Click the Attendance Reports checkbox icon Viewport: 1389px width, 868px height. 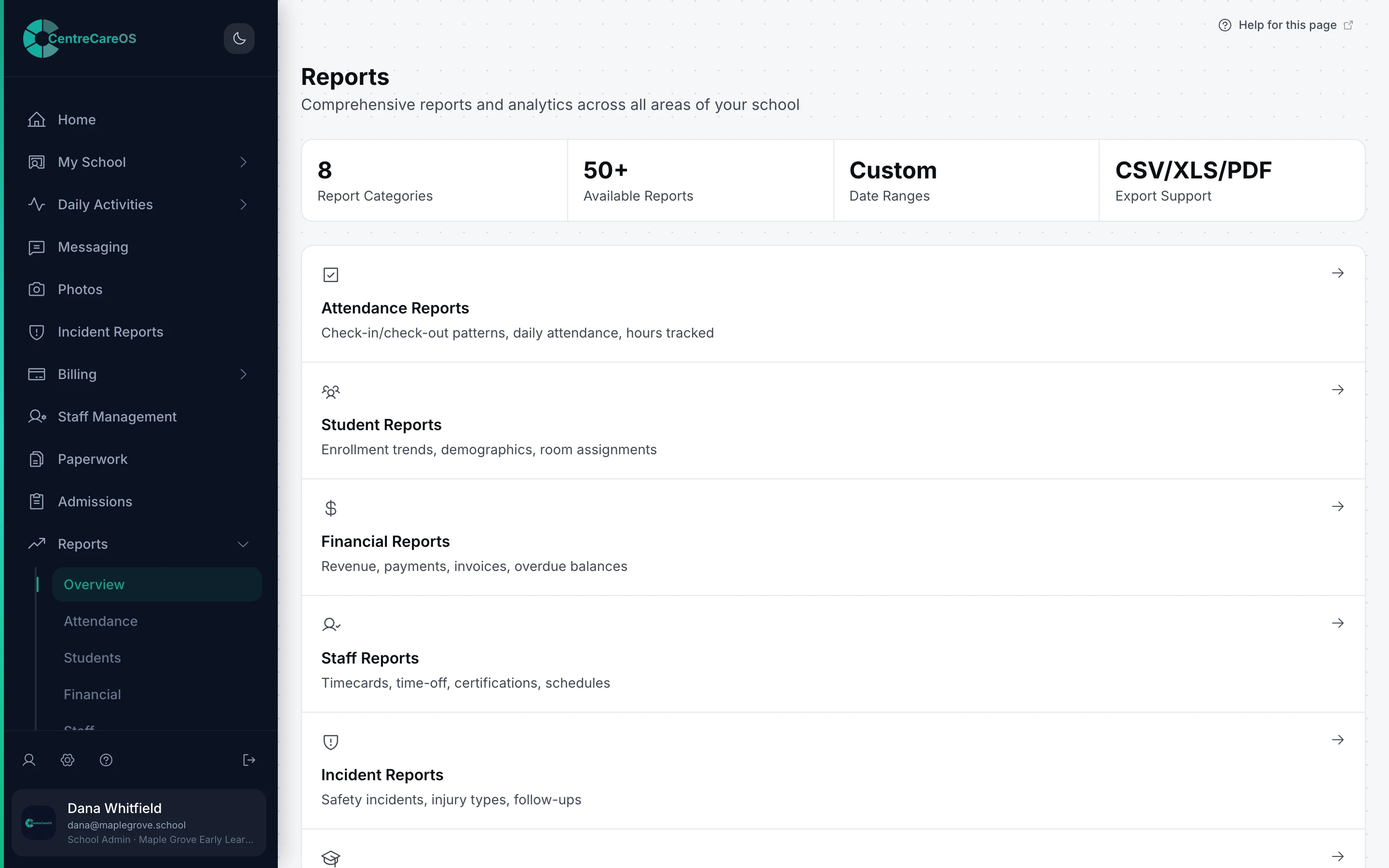pos(330,275)
